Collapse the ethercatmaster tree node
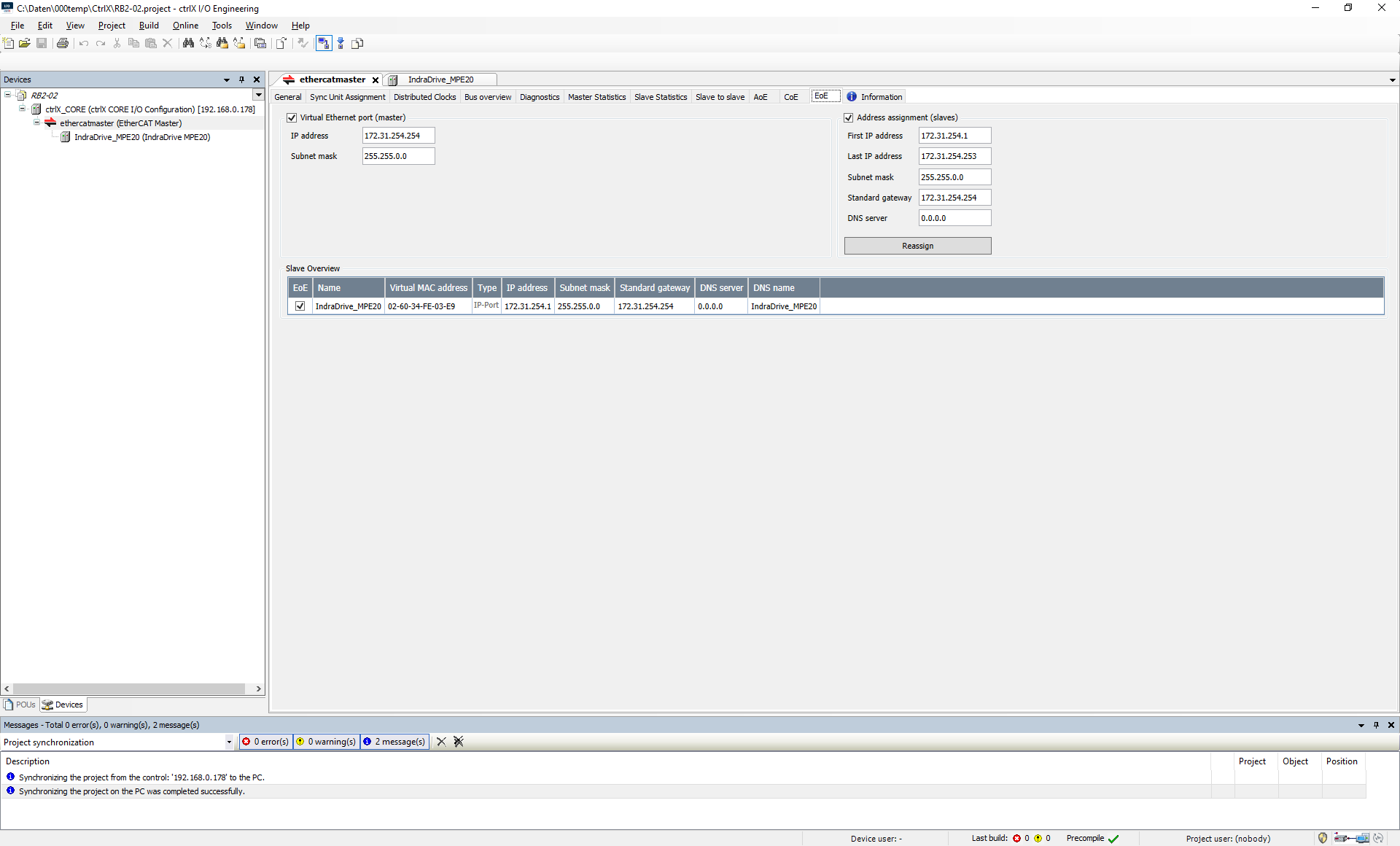Screen dimensions: 1400x846 36,123
